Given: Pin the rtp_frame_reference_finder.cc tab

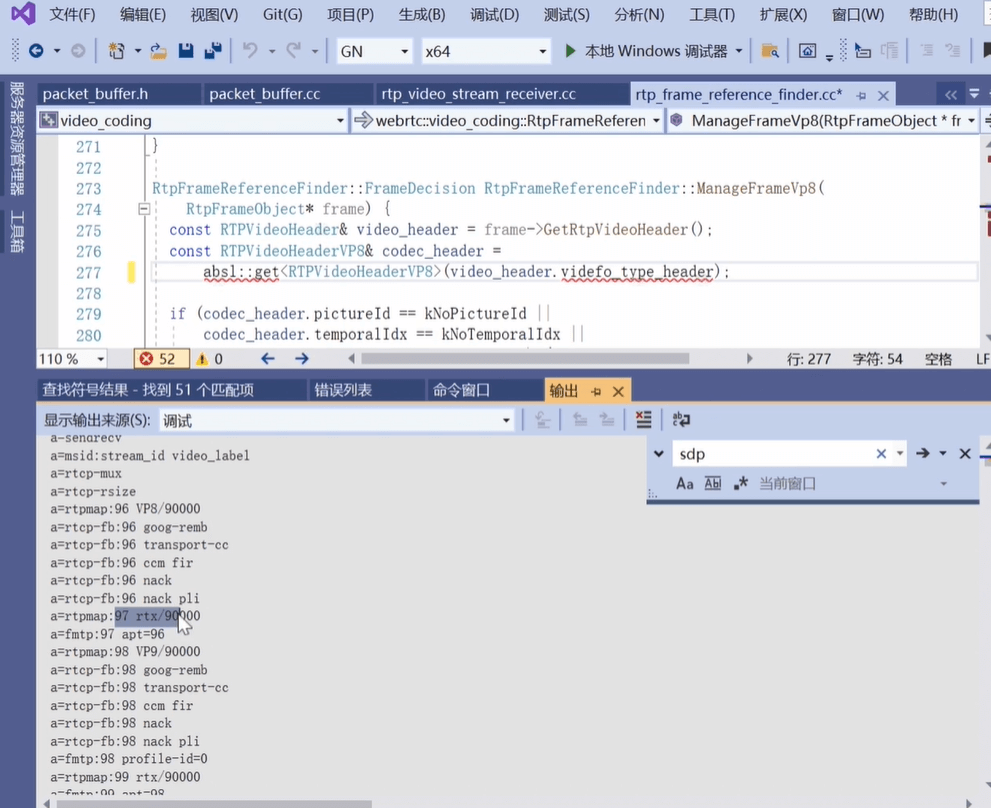Looking at the screenshot, I should tap(861, 95).
